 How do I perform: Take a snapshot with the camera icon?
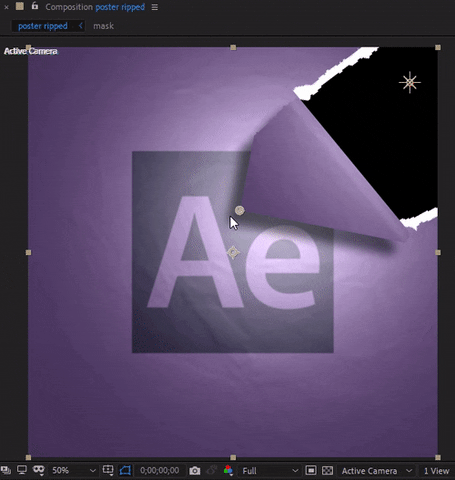click(x=195, y=471)
